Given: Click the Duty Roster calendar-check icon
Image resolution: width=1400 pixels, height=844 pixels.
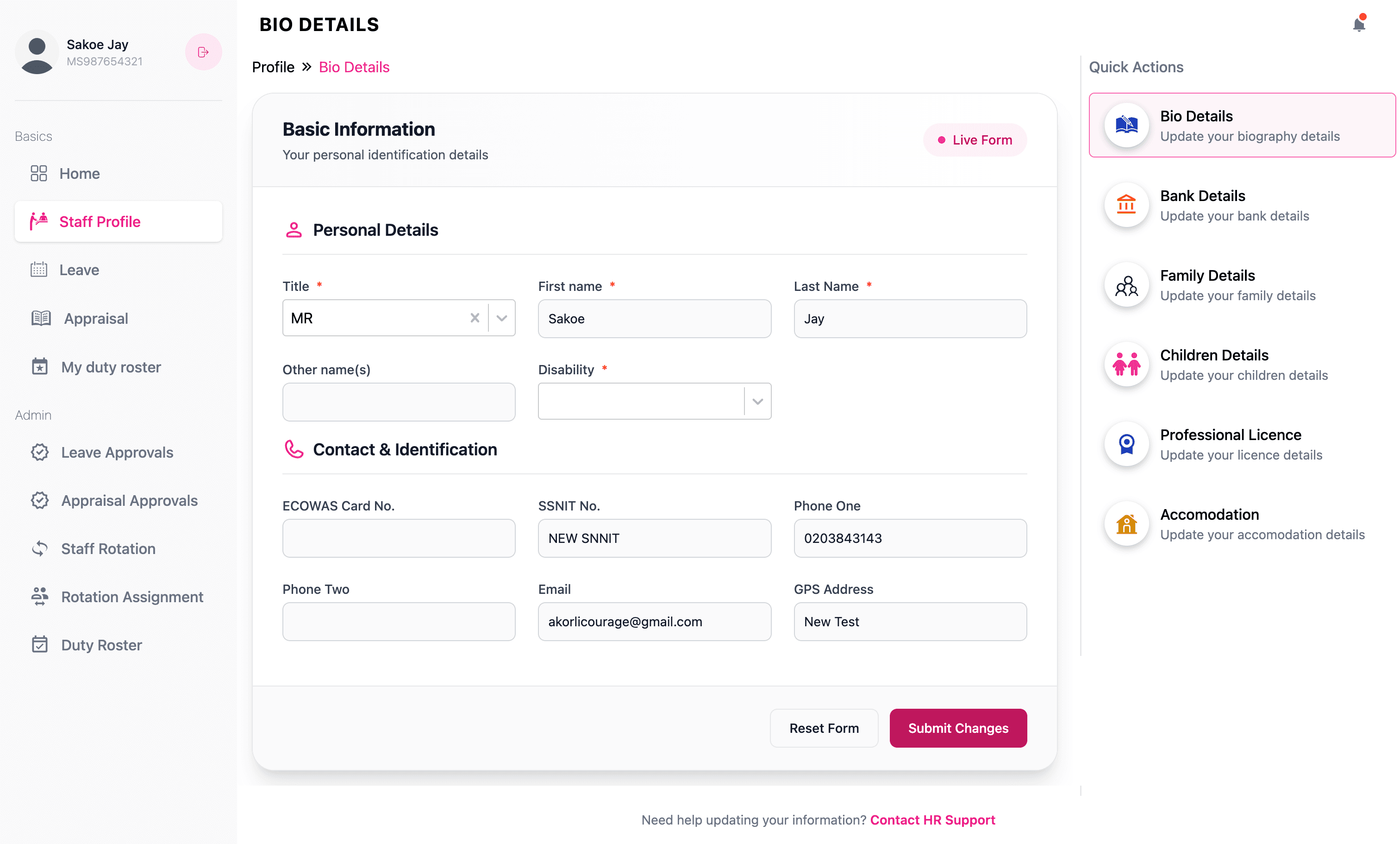Looking at the screenshot, I should point(40,644).
